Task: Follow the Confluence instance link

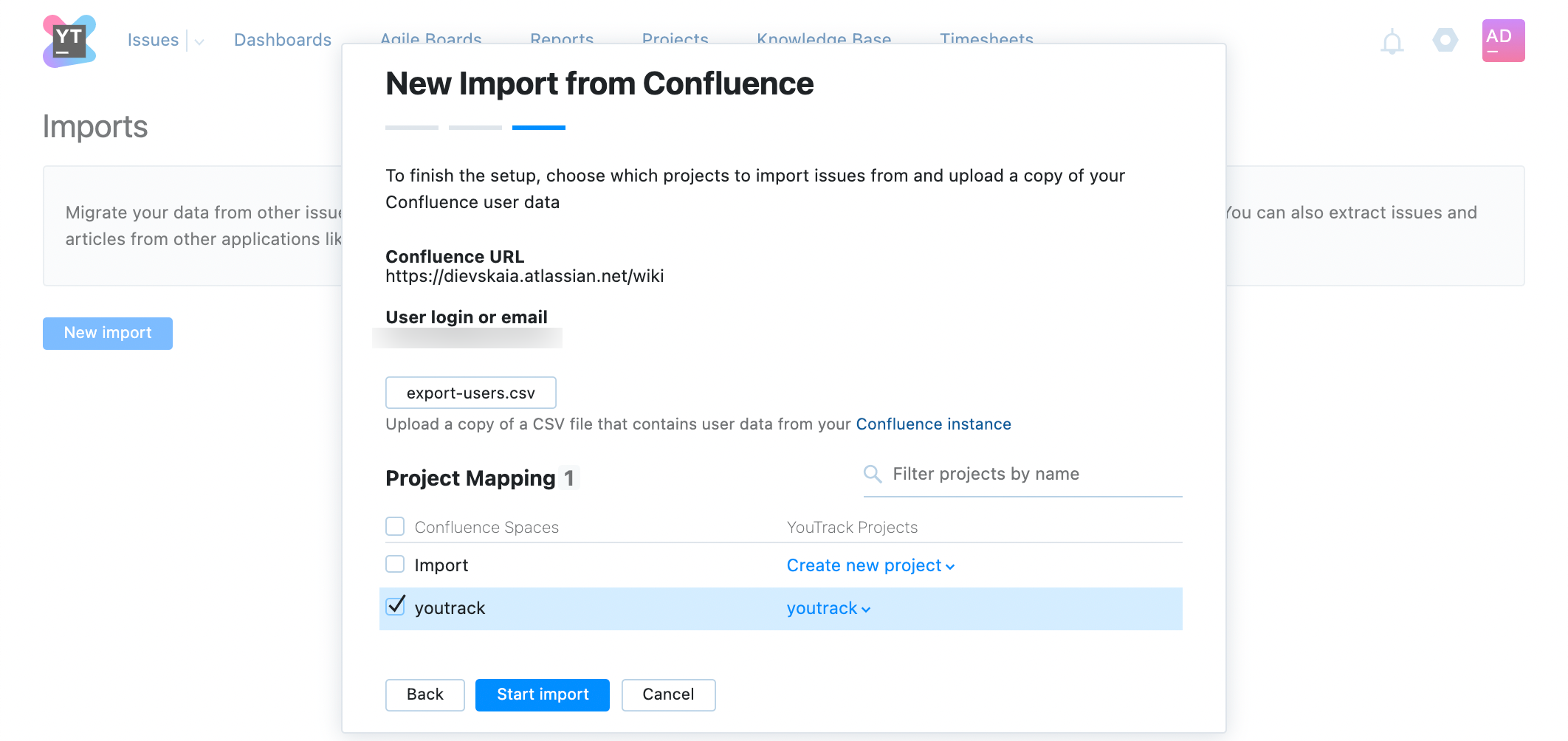Action: pos(933,424)
